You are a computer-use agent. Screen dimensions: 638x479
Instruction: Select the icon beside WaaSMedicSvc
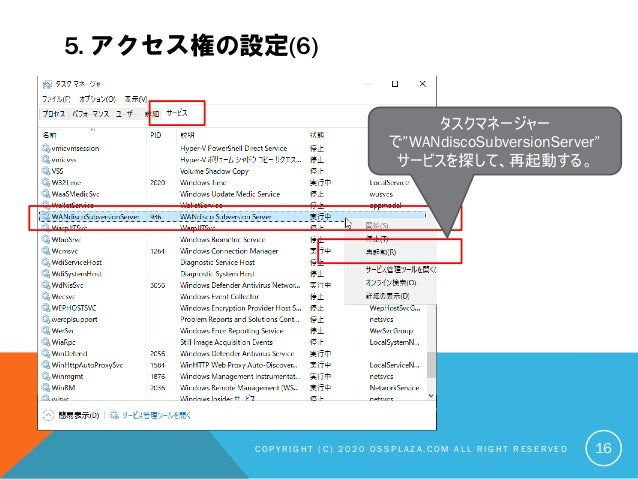coord(46,194)
